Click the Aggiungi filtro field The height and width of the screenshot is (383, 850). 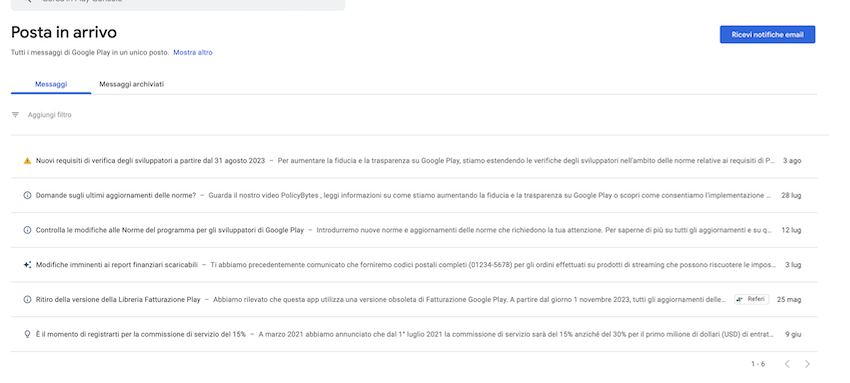click(x=49, y=115)
